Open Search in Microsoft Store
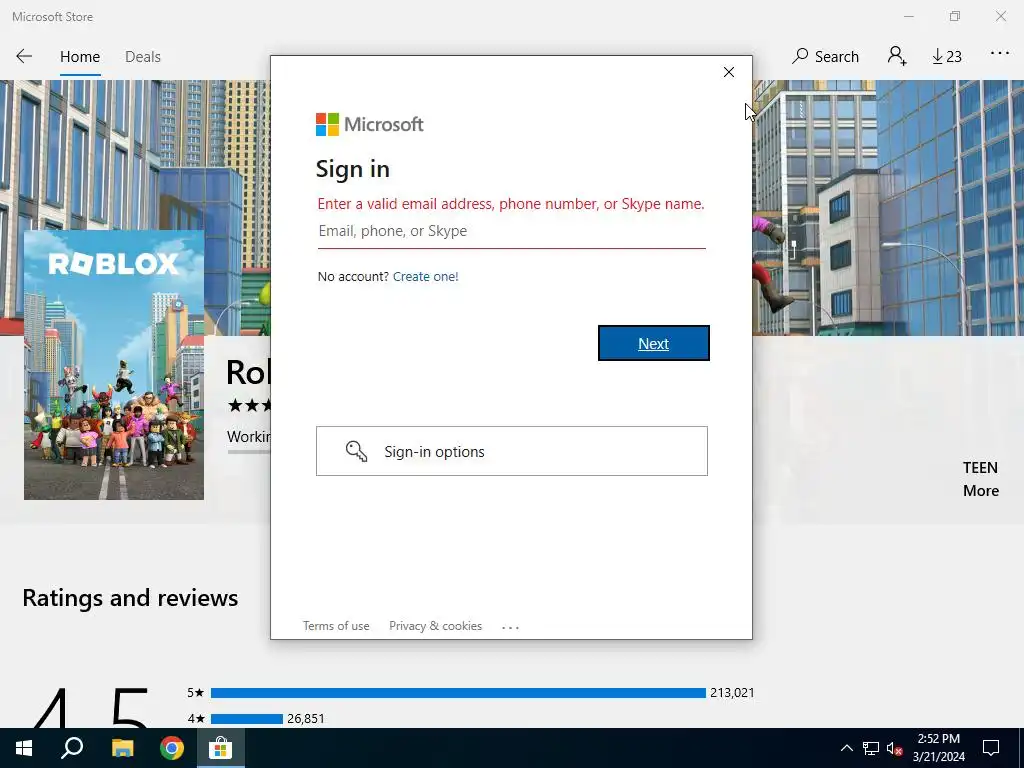 click(x=825, y=56)
